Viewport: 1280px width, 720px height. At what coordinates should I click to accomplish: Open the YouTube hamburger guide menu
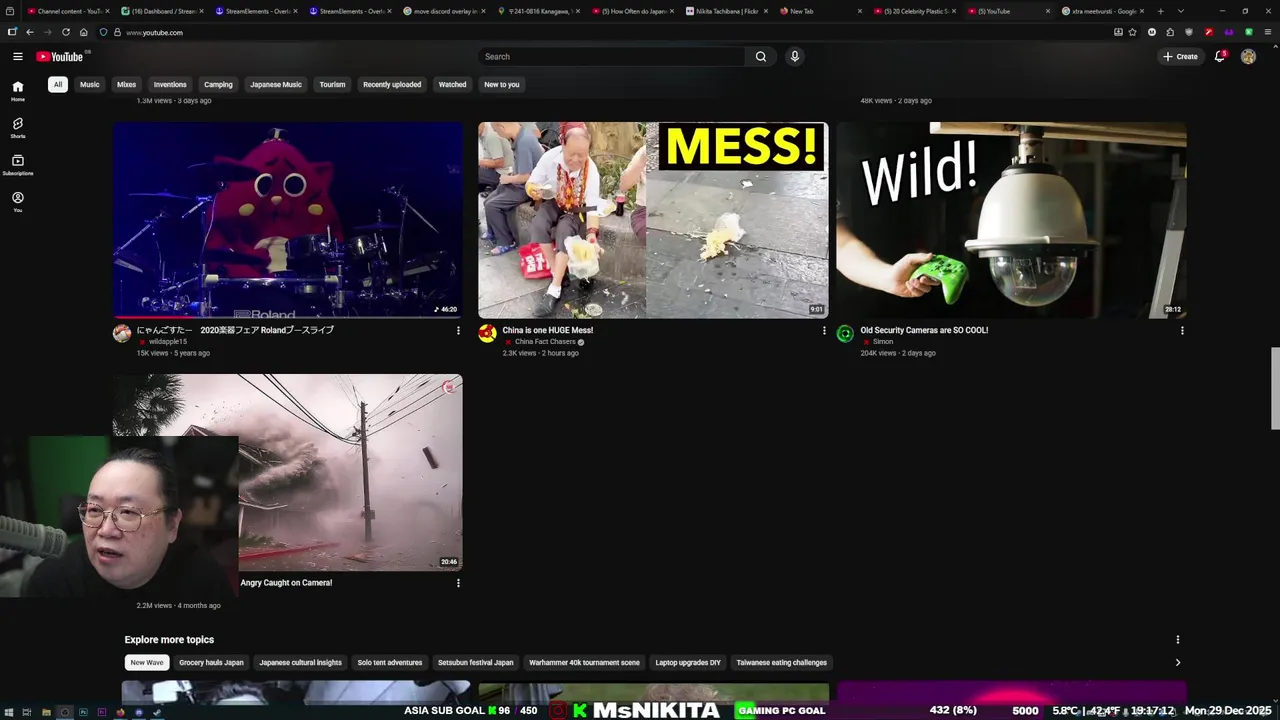click(17, 57)
